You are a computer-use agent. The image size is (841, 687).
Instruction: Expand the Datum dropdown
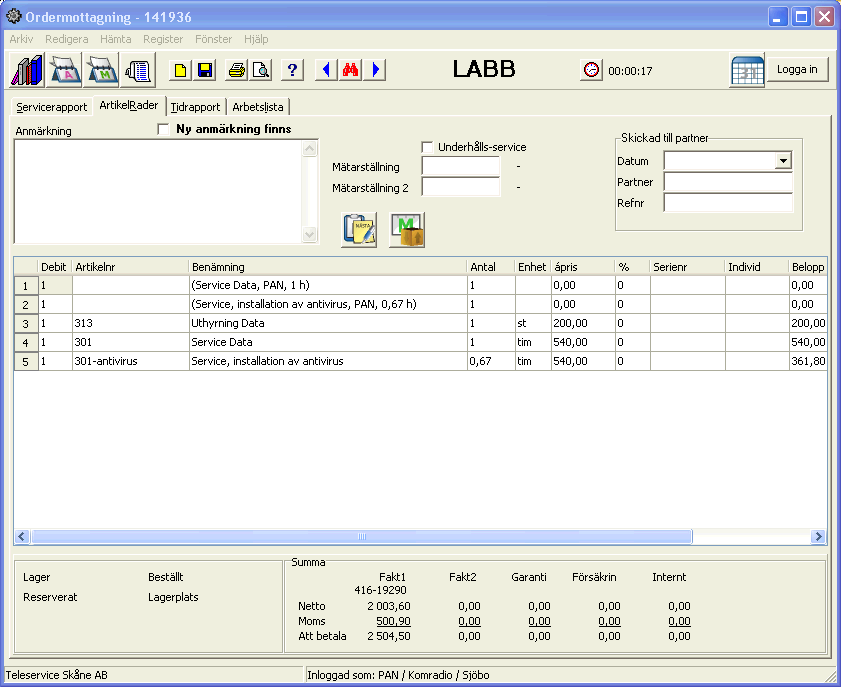click(x=783, y=161)
